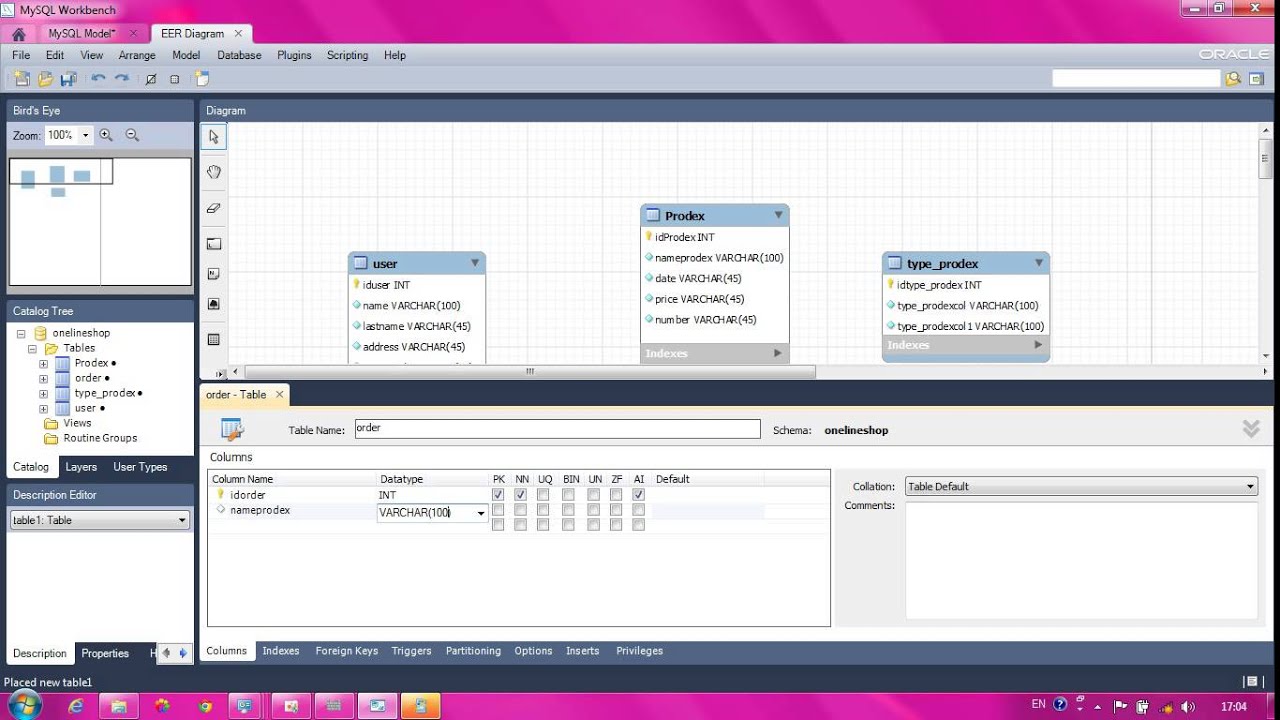
Task: Expand the type_prodex table tree node
Action: 43,393
